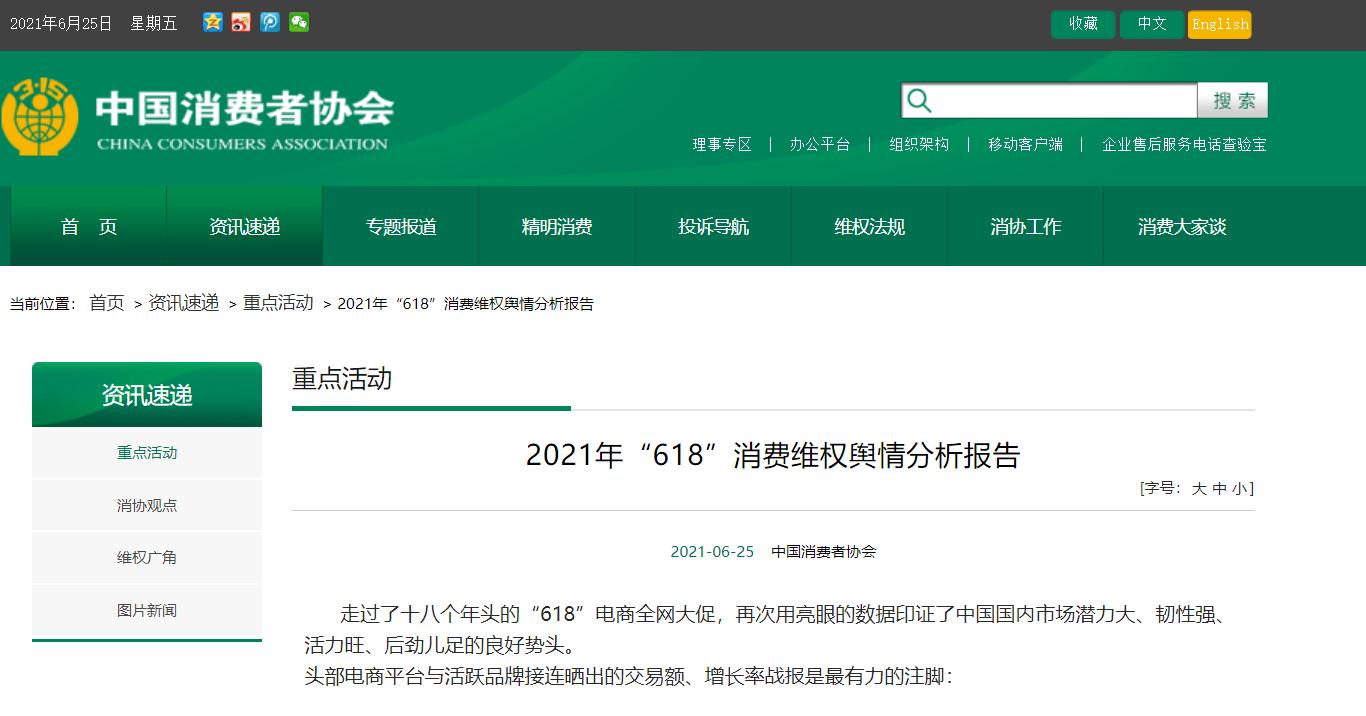Click the 首页 breadcrumb link
The image size is (1366, 716).
pos(107,303)
